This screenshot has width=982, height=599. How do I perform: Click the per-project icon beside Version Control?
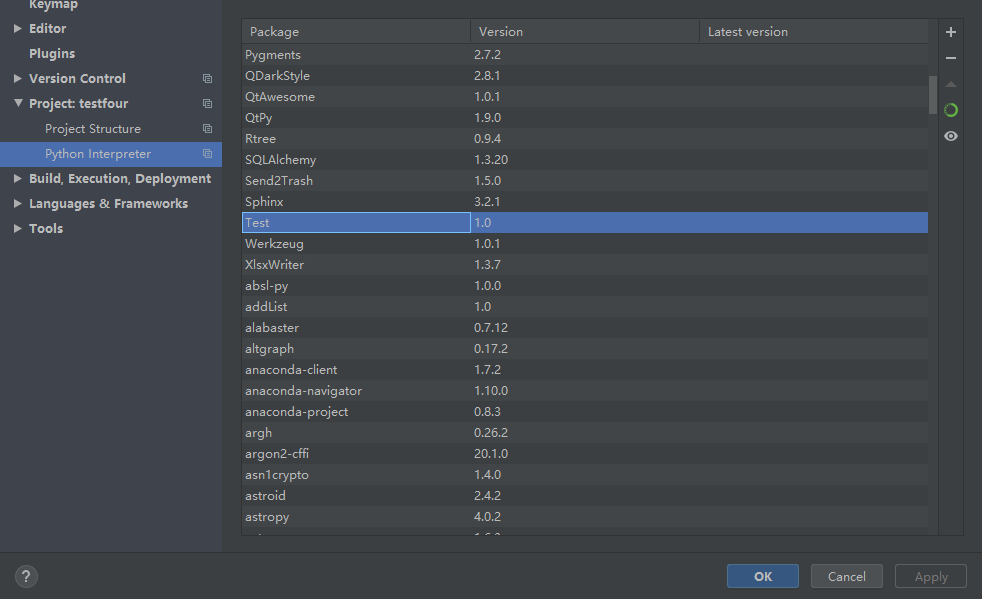[207, 79]
